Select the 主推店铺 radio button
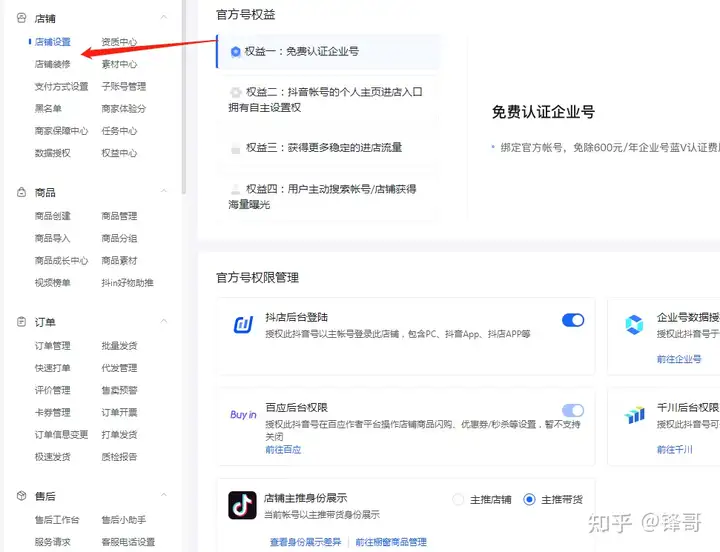The image size is (720, 552). coord(458,499)
